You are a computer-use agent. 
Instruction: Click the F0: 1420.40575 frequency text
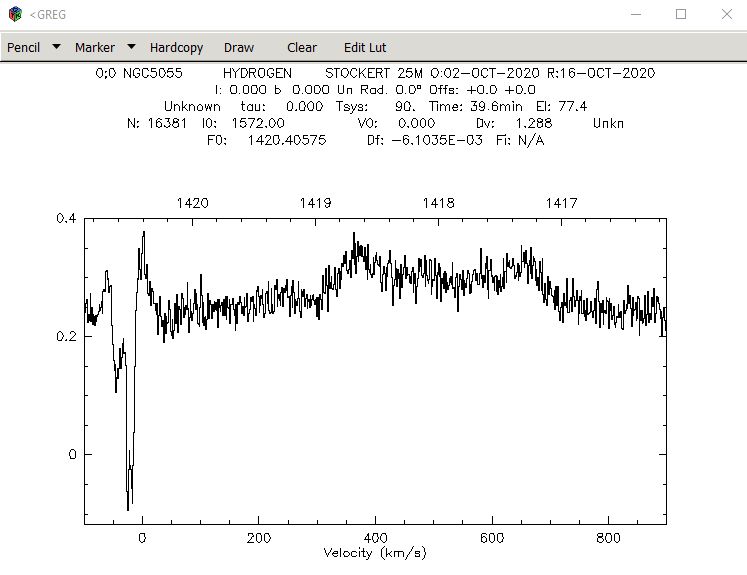point(267,141)
